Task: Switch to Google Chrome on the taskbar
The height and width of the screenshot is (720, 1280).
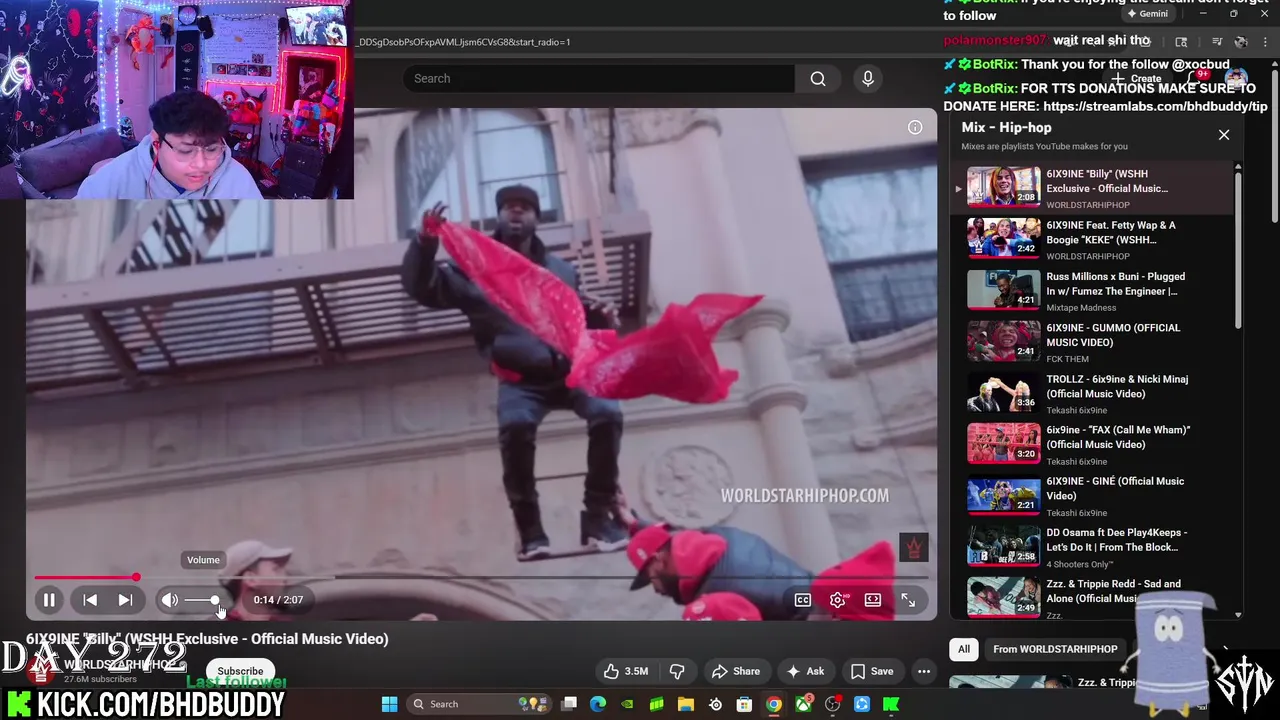Action: [x=774, y=704]
